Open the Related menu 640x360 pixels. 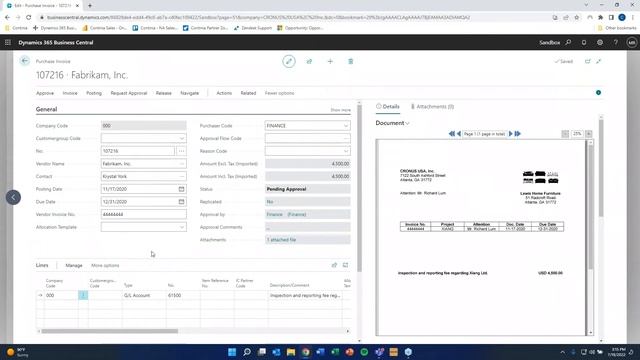(248, 93)
